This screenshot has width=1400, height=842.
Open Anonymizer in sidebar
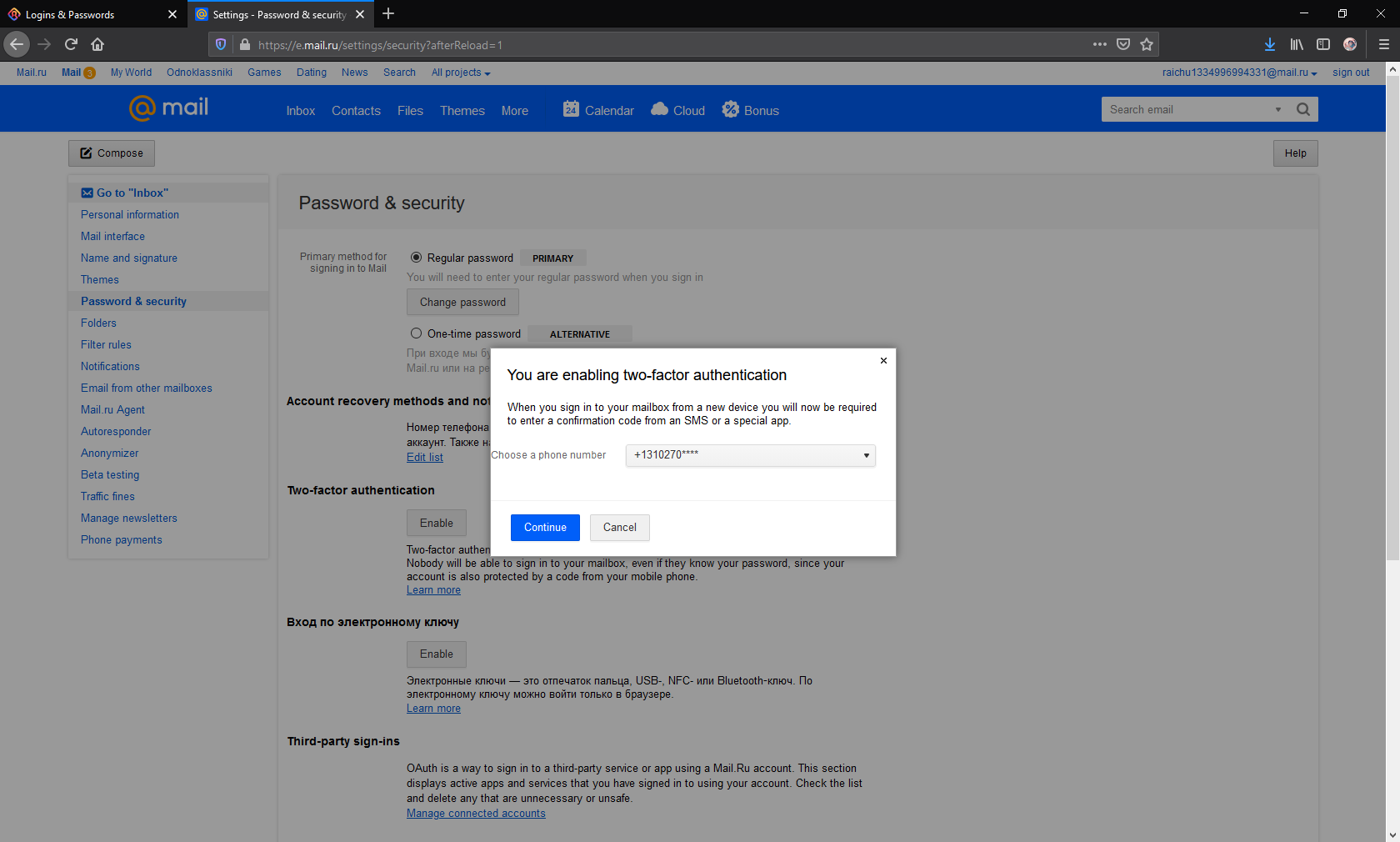pyautogui.click(x=110, y=453)
